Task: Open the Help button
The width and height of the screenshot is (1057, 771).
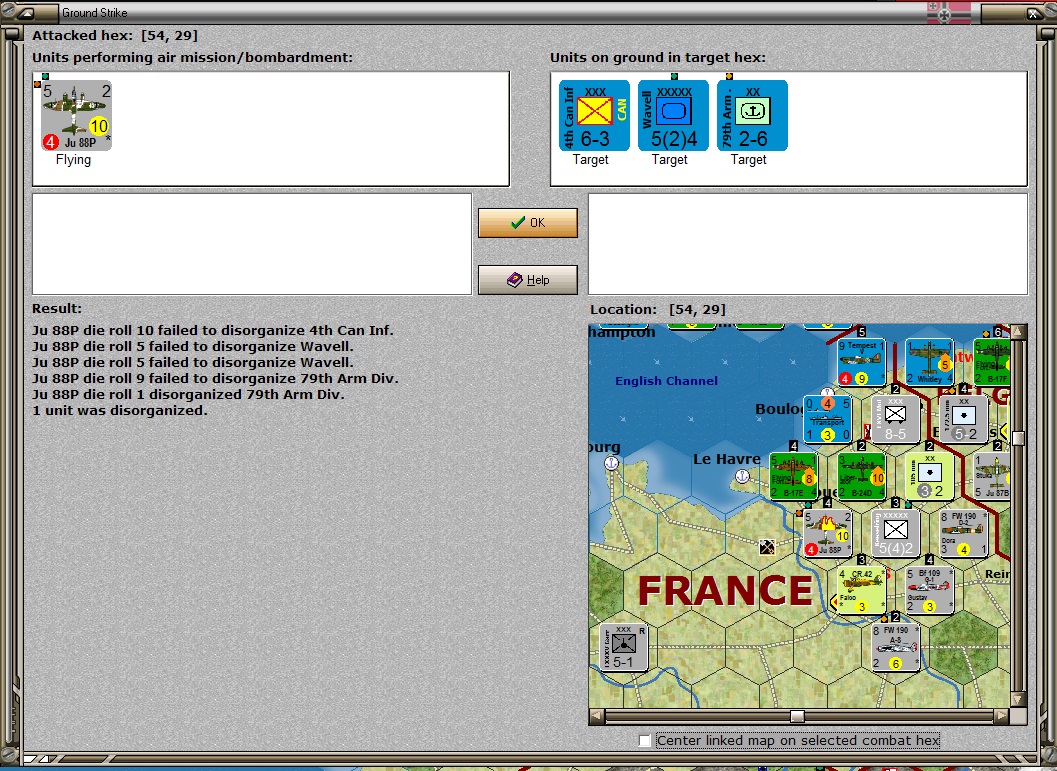Action: pos(528,280)
